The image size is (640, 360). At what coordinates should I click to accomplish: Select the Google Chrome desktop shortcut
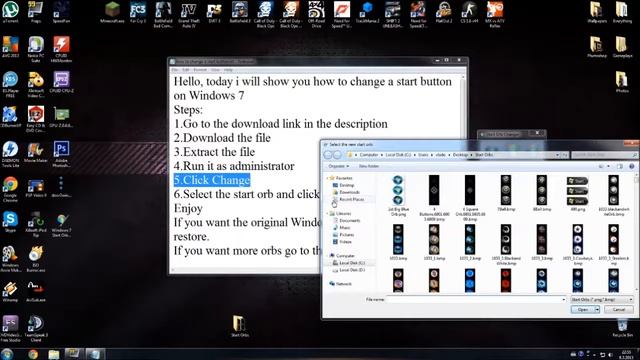[10, 189]
